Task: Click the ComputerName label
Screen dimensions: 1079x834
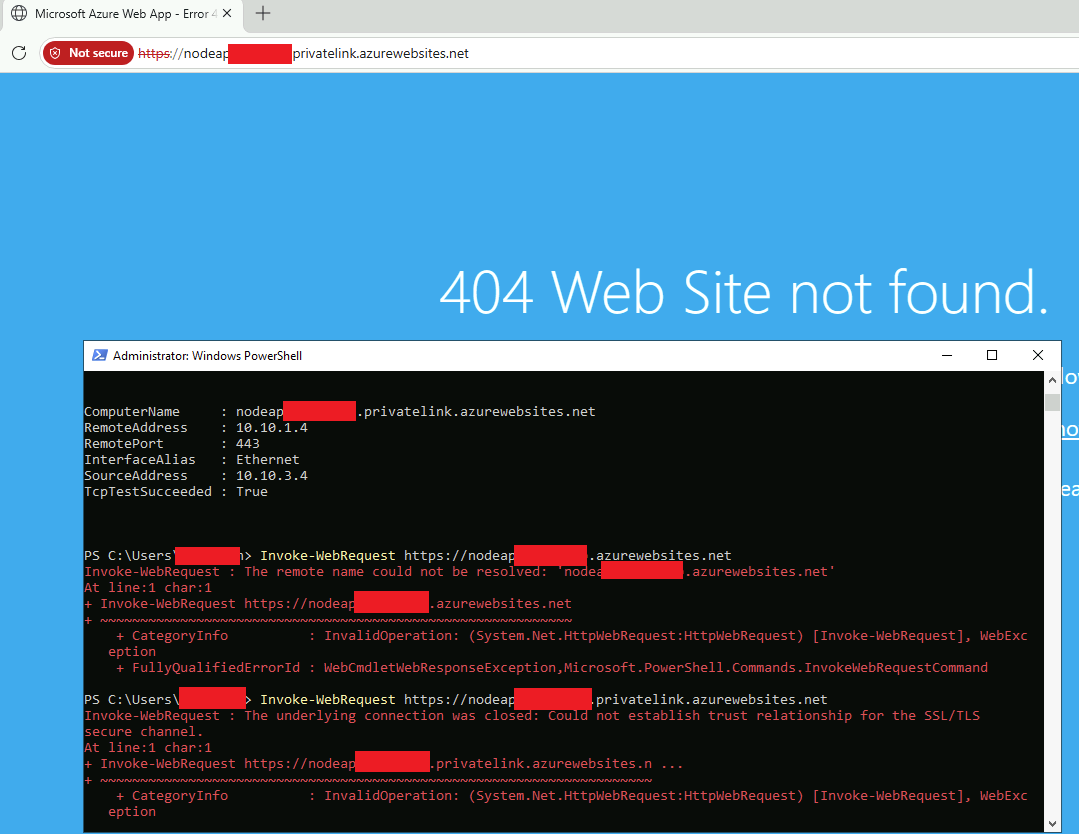Action: (x=131, y=411)
